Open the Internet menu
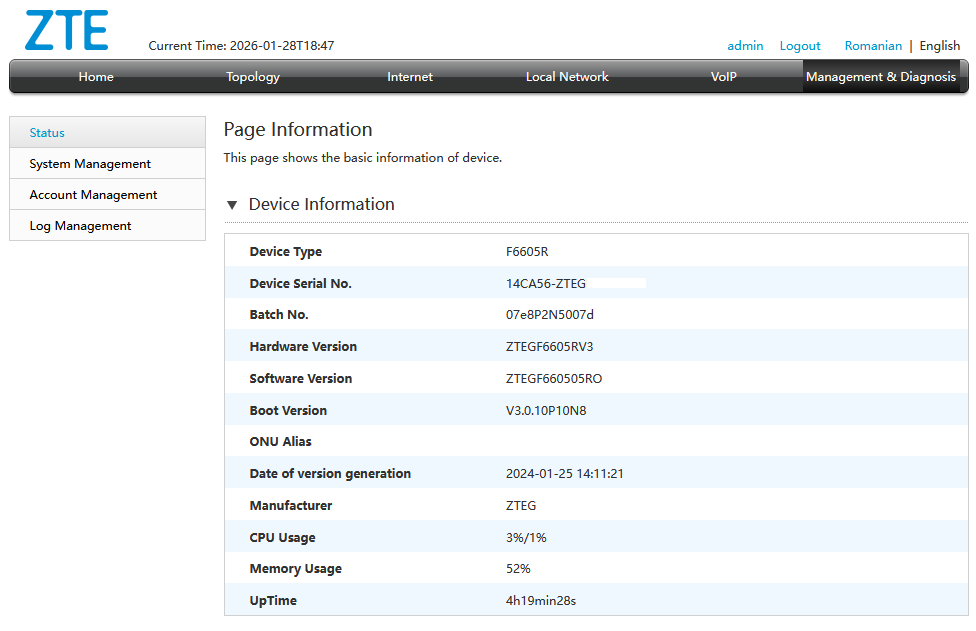 click(x=409, y=76)
